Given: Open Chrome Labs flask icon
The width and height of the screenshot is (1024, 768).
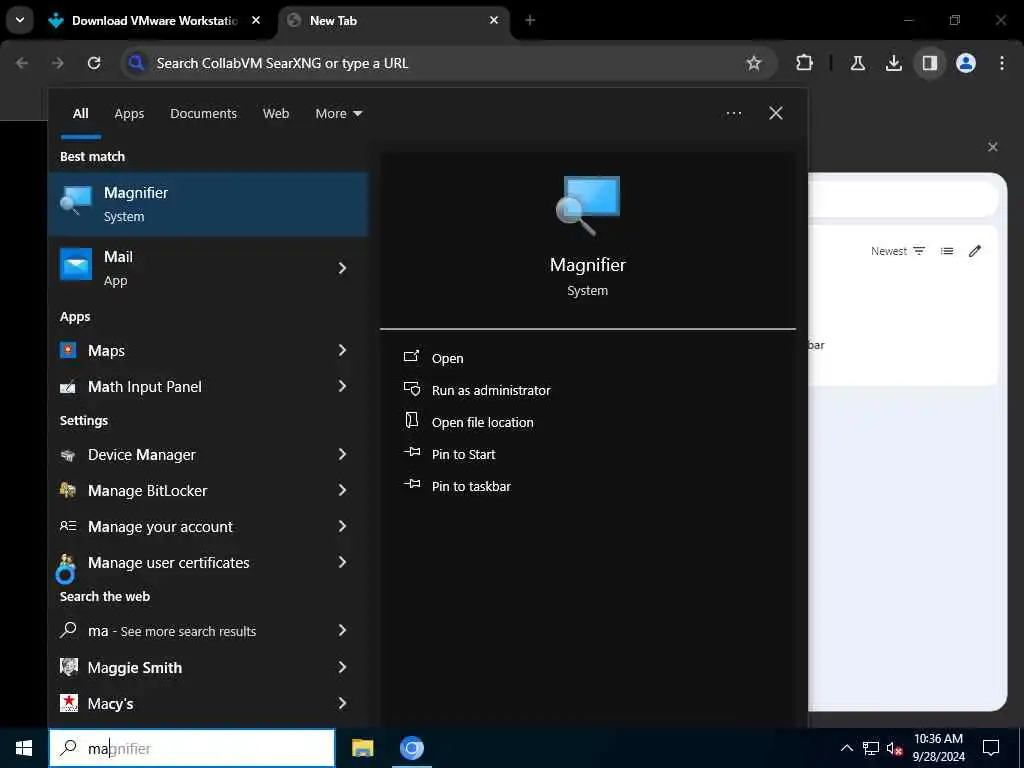Looking at the screenshot, I should pyautogui.click(x=857, y=63).
